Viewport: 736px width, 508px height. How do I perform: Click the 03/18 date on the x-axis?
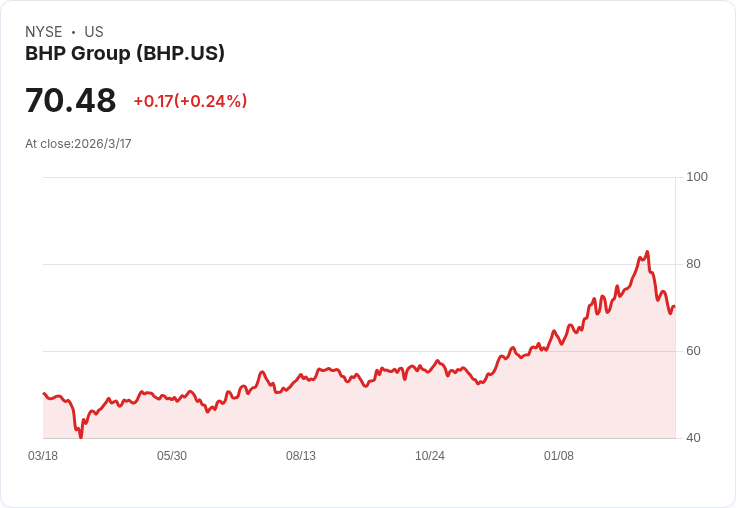pos(43,456)
